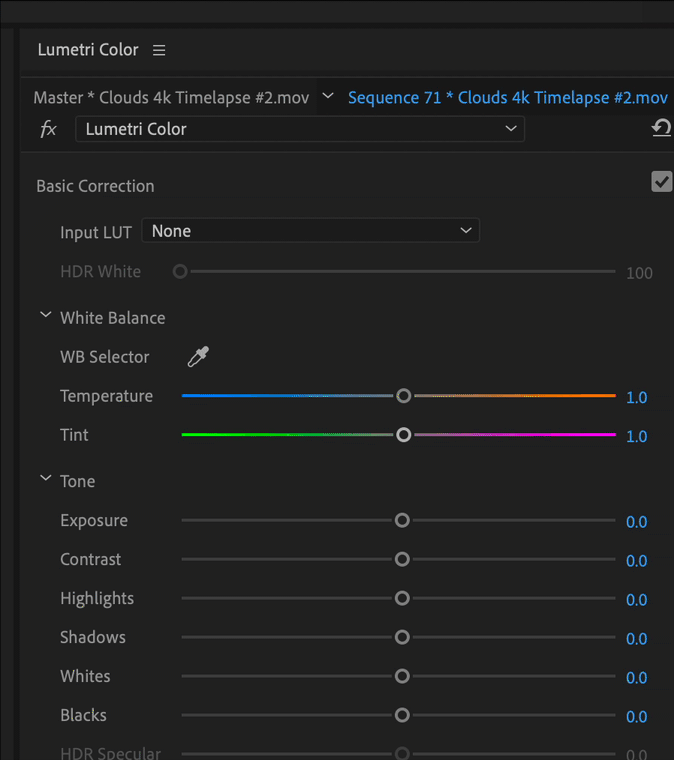
Task: Toggle the Basic Correction checkbox
Action: pos(661,181)
